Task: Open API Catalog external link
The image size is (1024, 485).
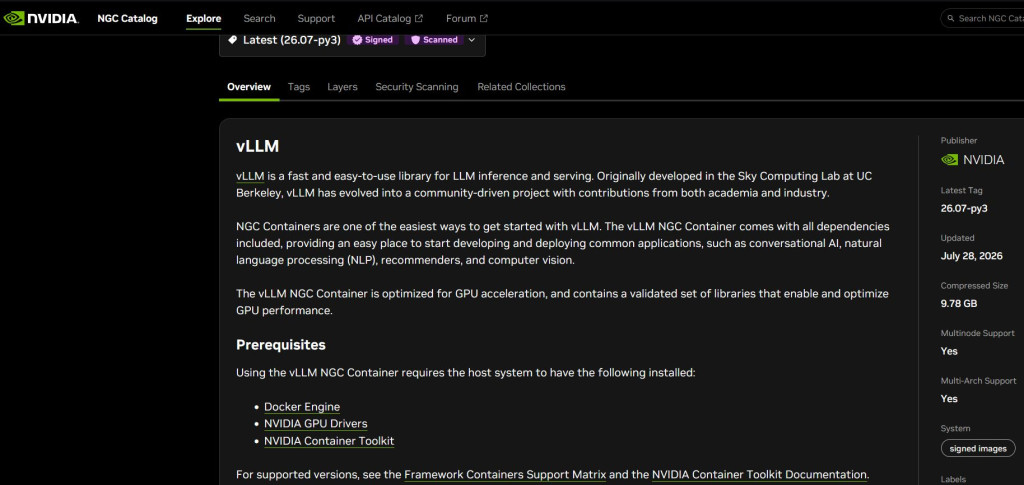Action: pos(390,18)
